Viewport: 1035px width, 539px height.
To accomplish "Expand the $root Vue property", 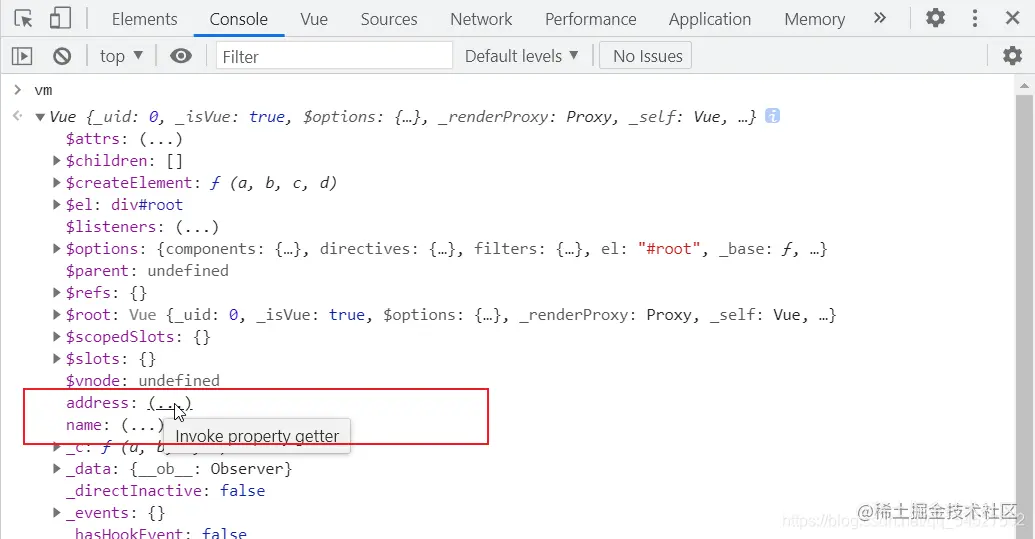I will tap(57, 315).
